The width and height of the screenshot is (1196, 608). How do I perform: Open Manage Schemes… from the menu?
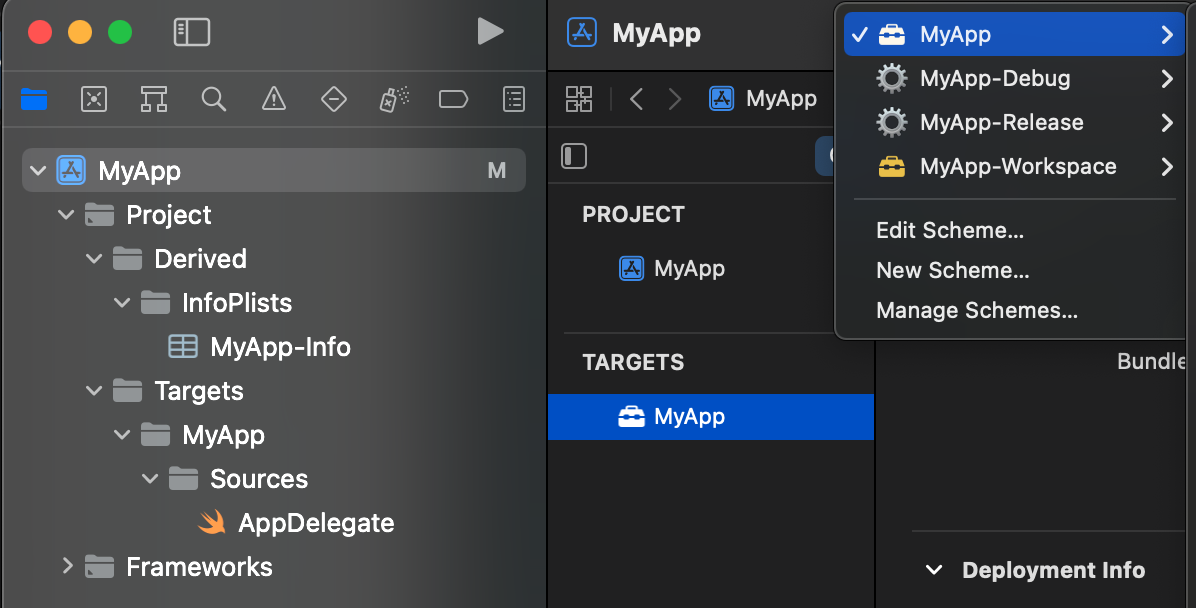[976, 310]
